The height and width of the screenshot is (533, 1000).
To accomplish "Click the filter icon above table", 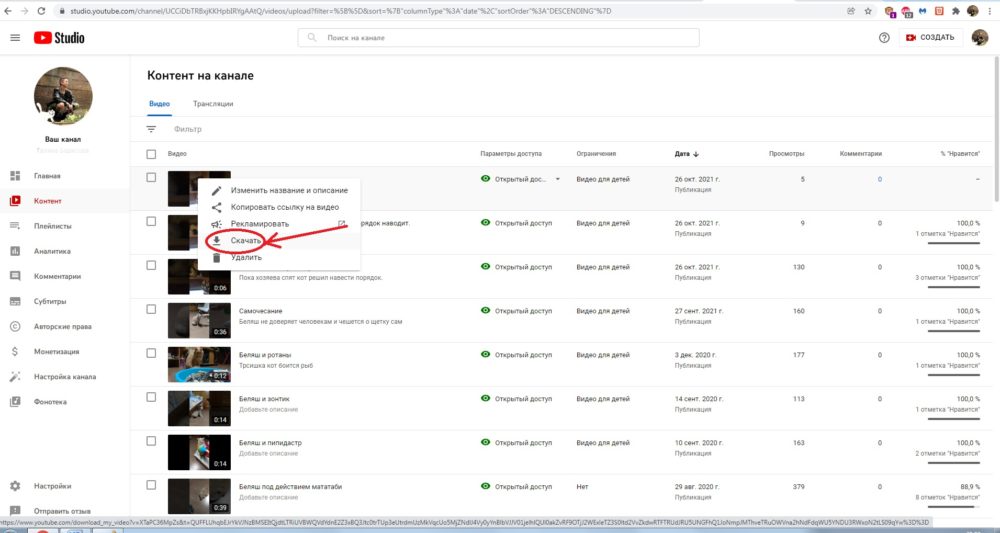I will pyautogui.click(x=152, y=129).
